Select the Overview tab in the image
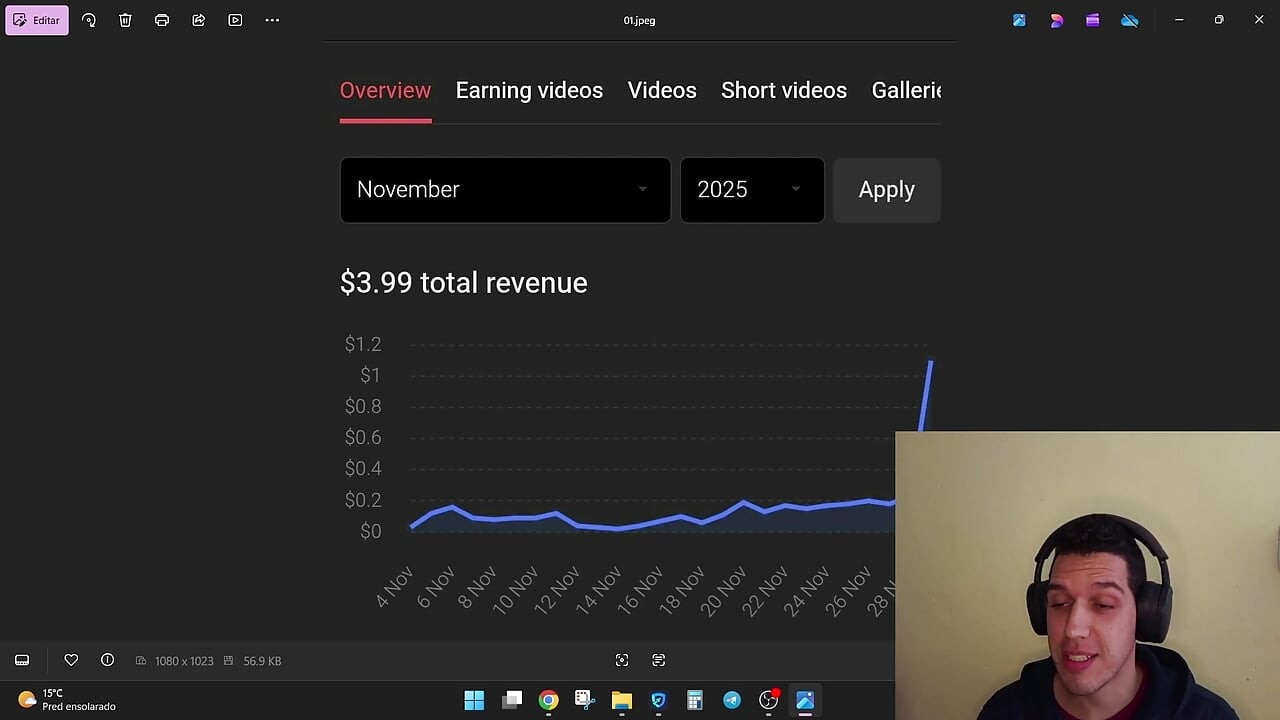 [385, 91]
